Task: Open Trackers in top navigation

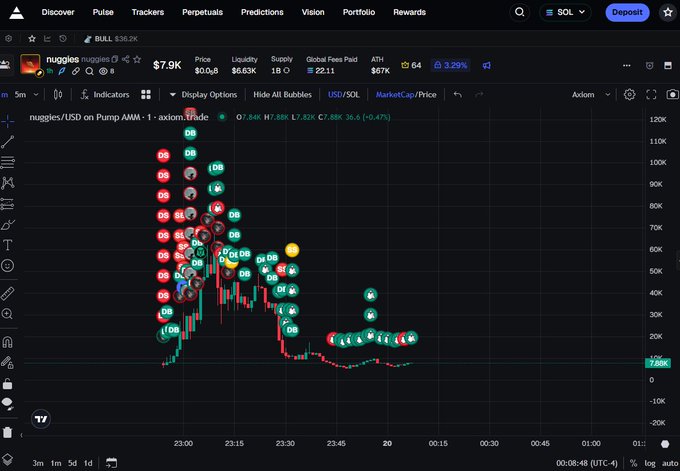Action: click(x=148, y=12)
